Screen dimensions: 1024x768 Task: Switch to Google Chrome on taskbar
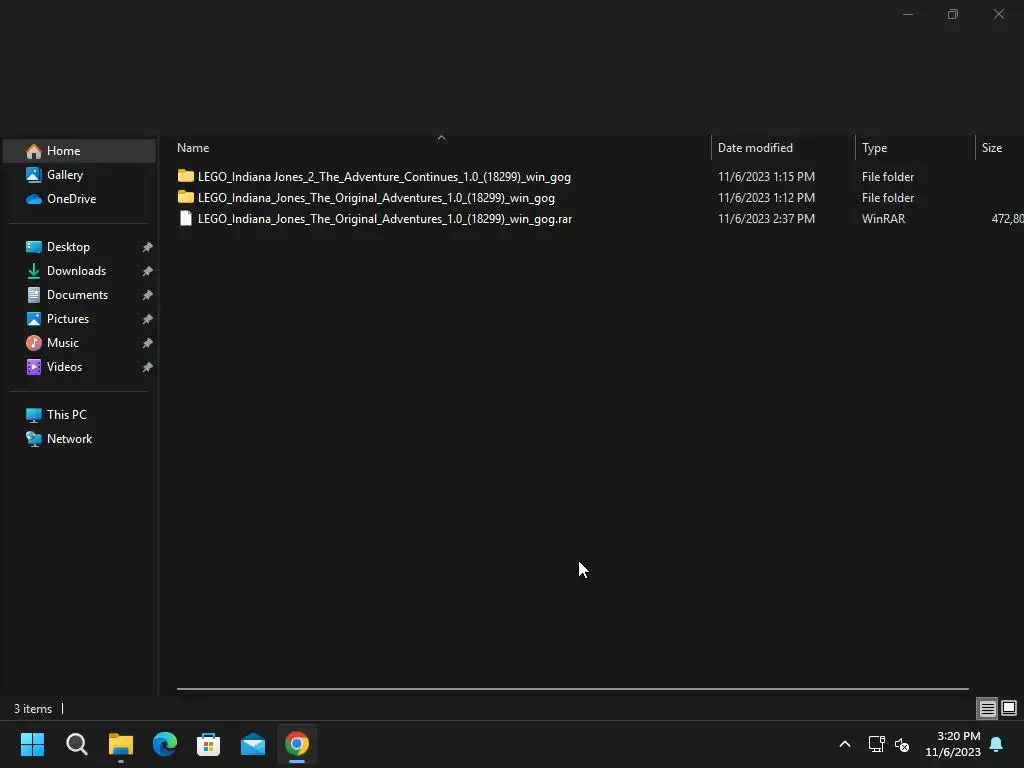[297, 744]
